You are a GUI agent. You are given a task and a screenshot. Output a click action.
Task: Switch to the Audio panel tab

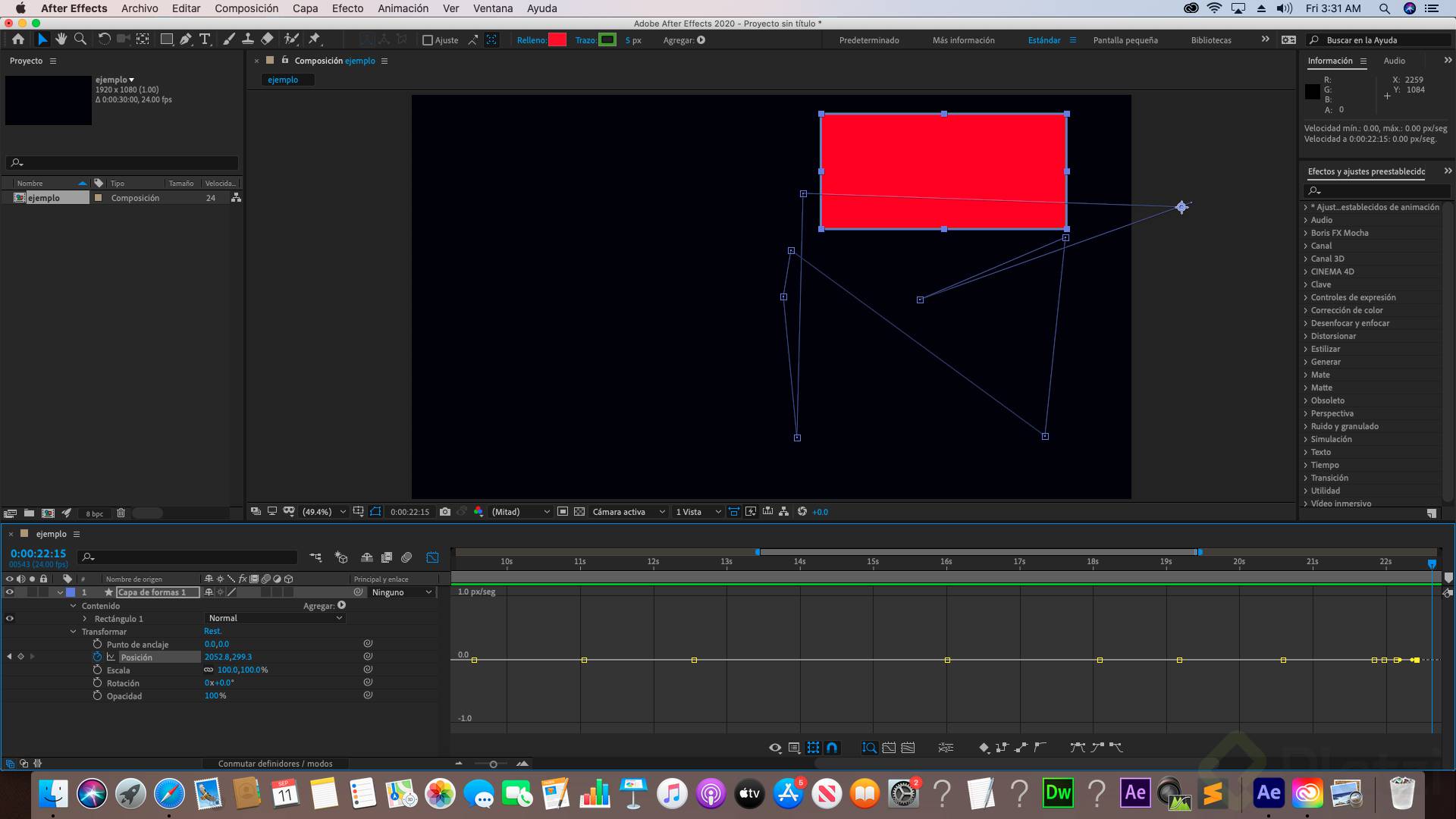[x=1394, y=61]
